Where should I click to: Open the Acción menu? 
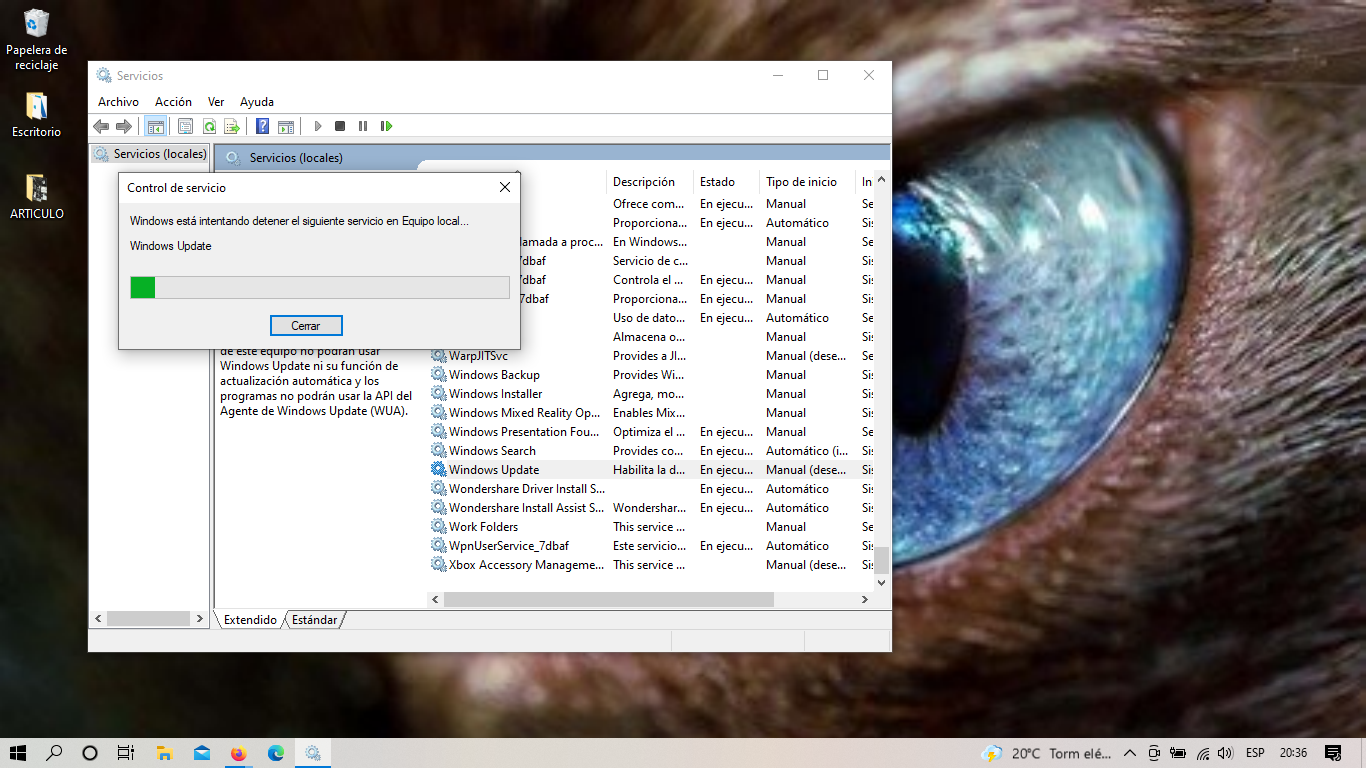click(x=173, y=102)
